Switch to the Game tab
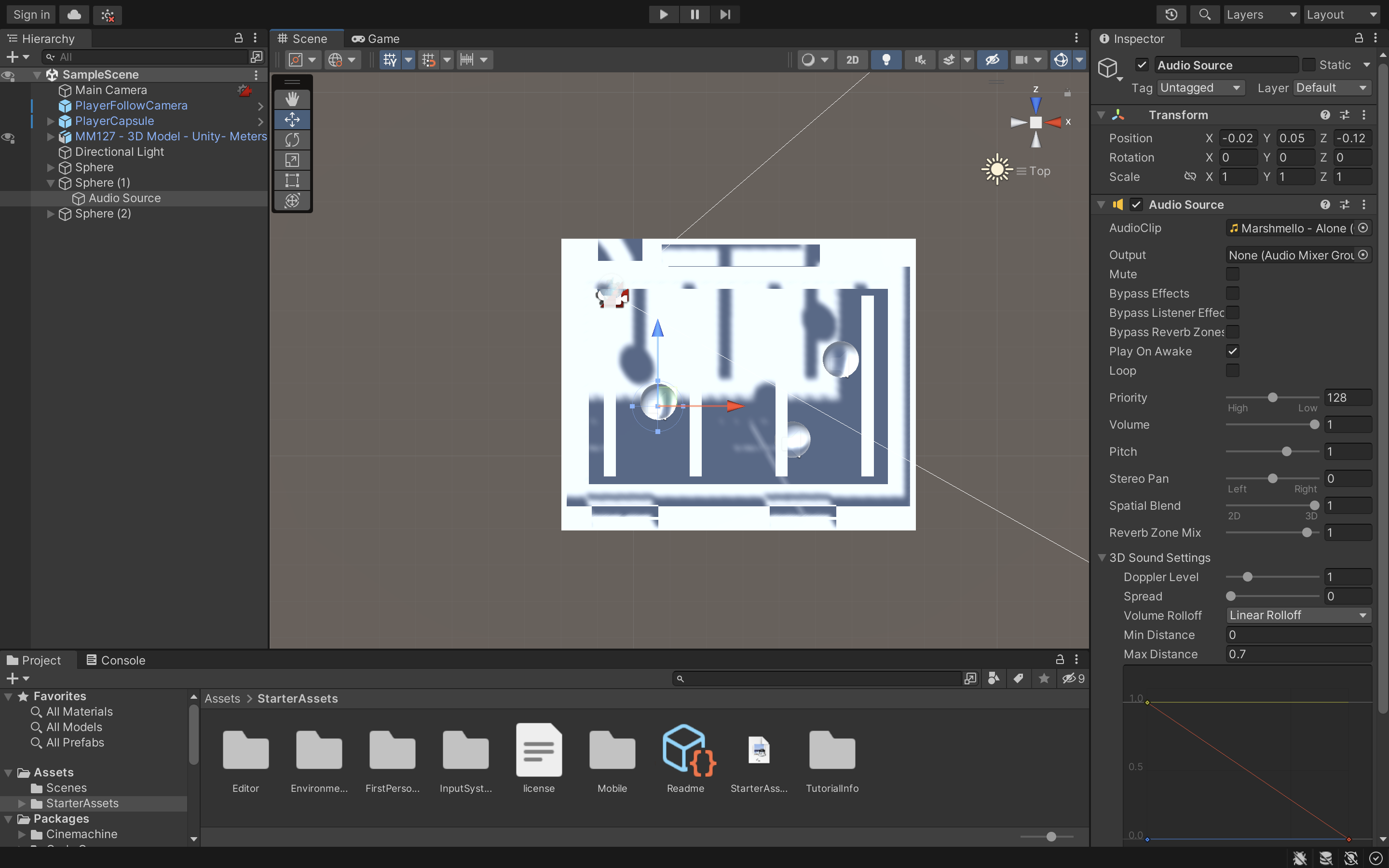The width and height of the screenshot is (1389, 868). [x=376, y=39]
